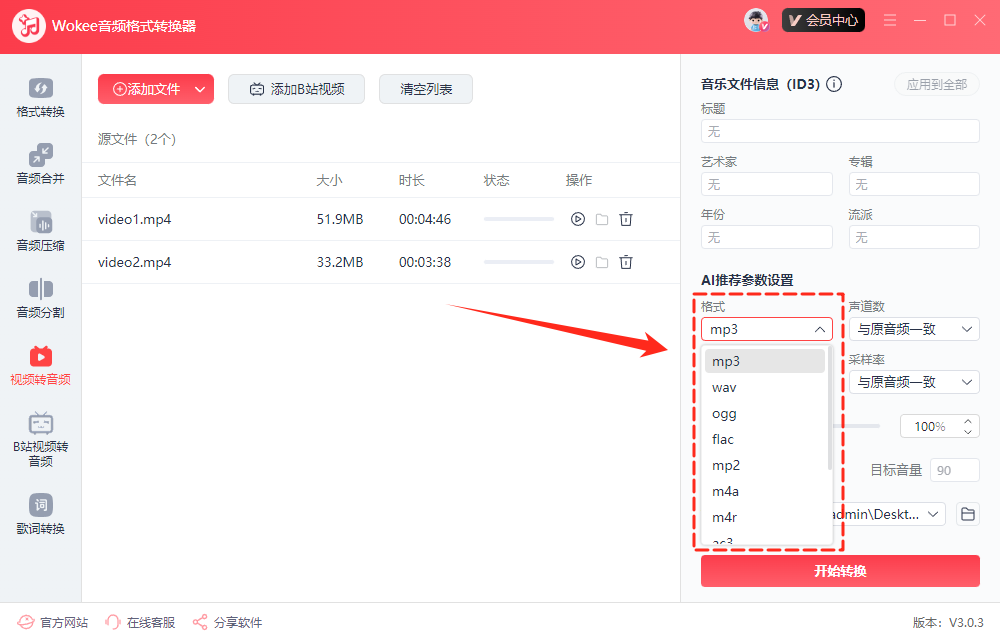Open the 格式转换 format conversion tool
Image resolution: width=1000 pixels, height=639 pixels.
pyautogui.click(x=40, y=98)
